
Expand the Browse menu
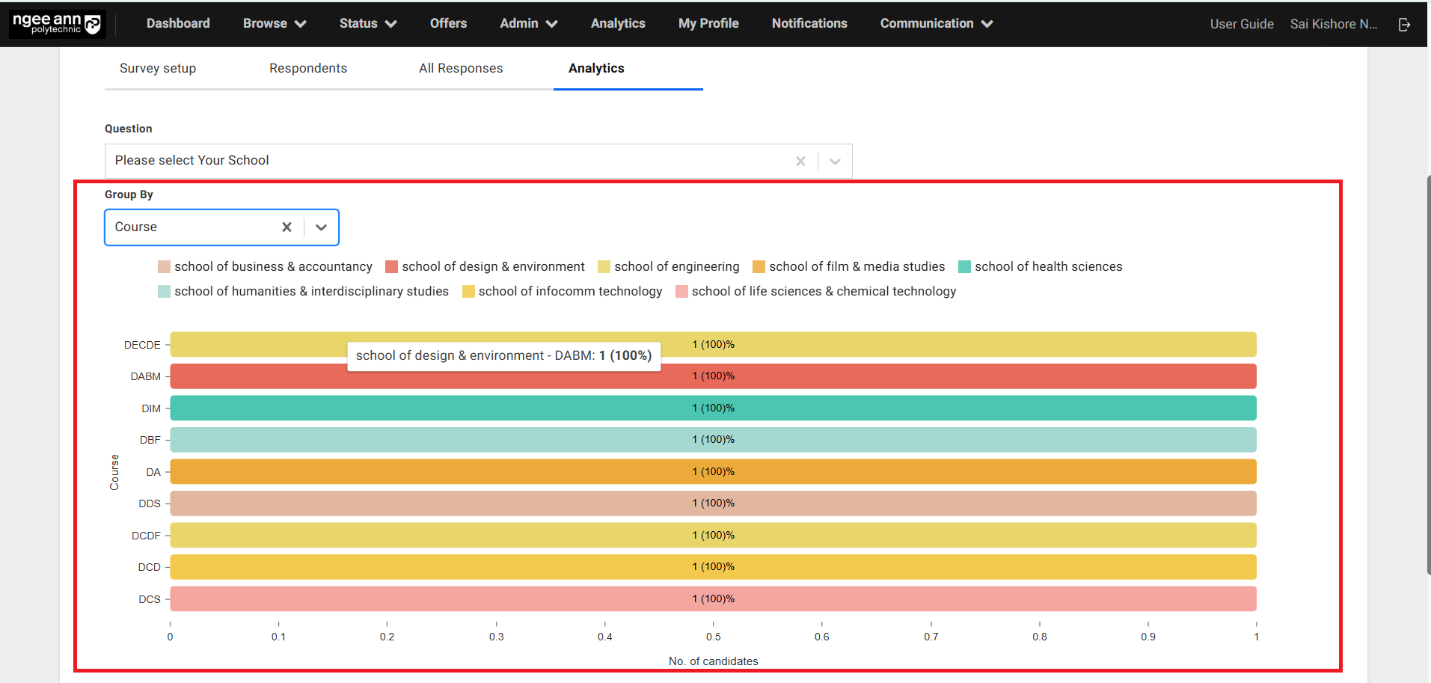click(x=274, y=23)
